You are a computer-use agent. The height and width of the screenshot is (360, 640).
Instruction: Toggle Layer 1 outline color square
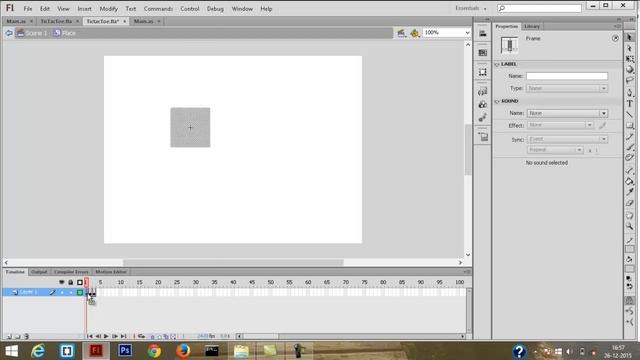point(80,292)
